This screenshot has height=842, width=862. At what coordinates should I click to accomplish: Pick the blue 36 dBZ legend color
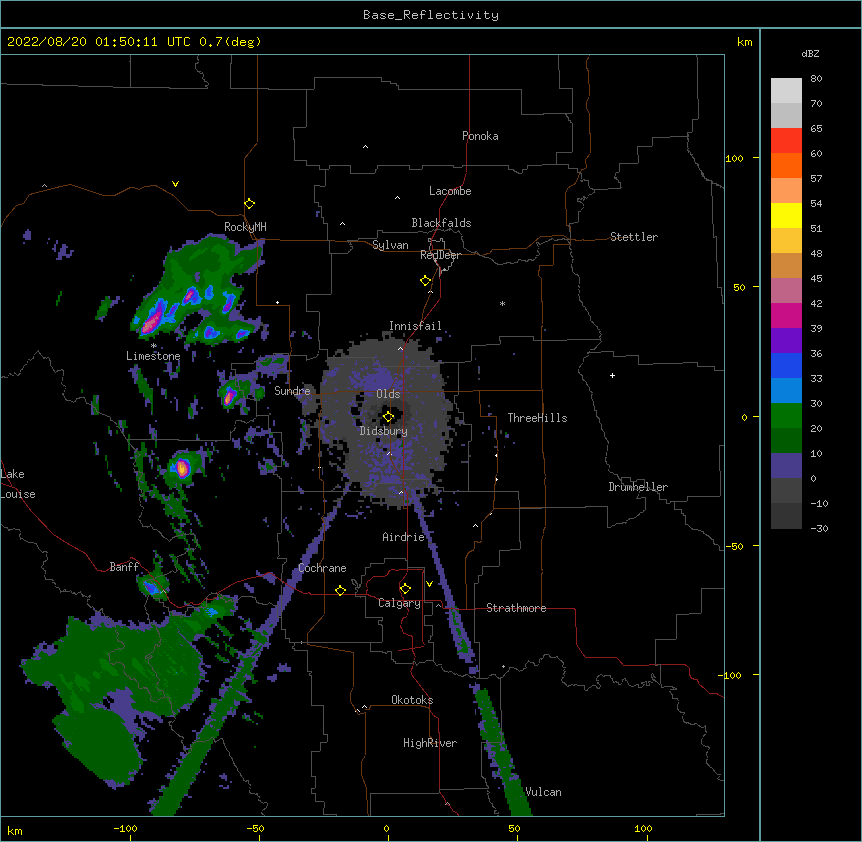click(x=786, y=365)
